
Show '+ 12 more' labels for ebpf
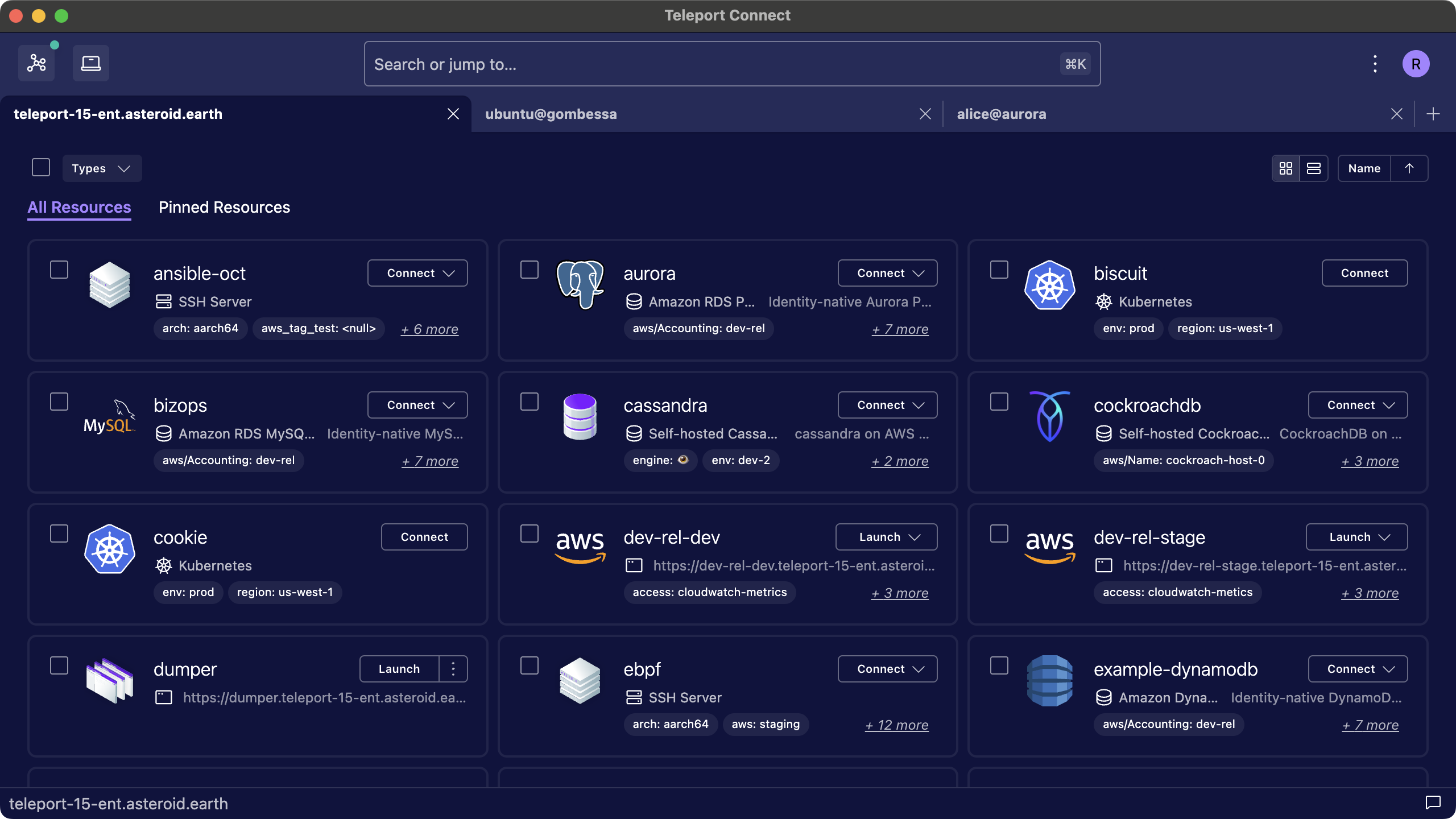pos(896,725)
